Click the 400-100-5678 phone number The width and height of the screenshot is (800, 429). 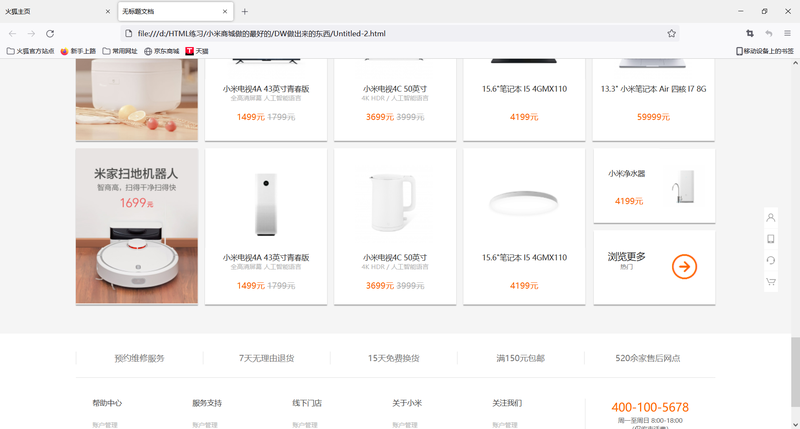click(650, 407)
